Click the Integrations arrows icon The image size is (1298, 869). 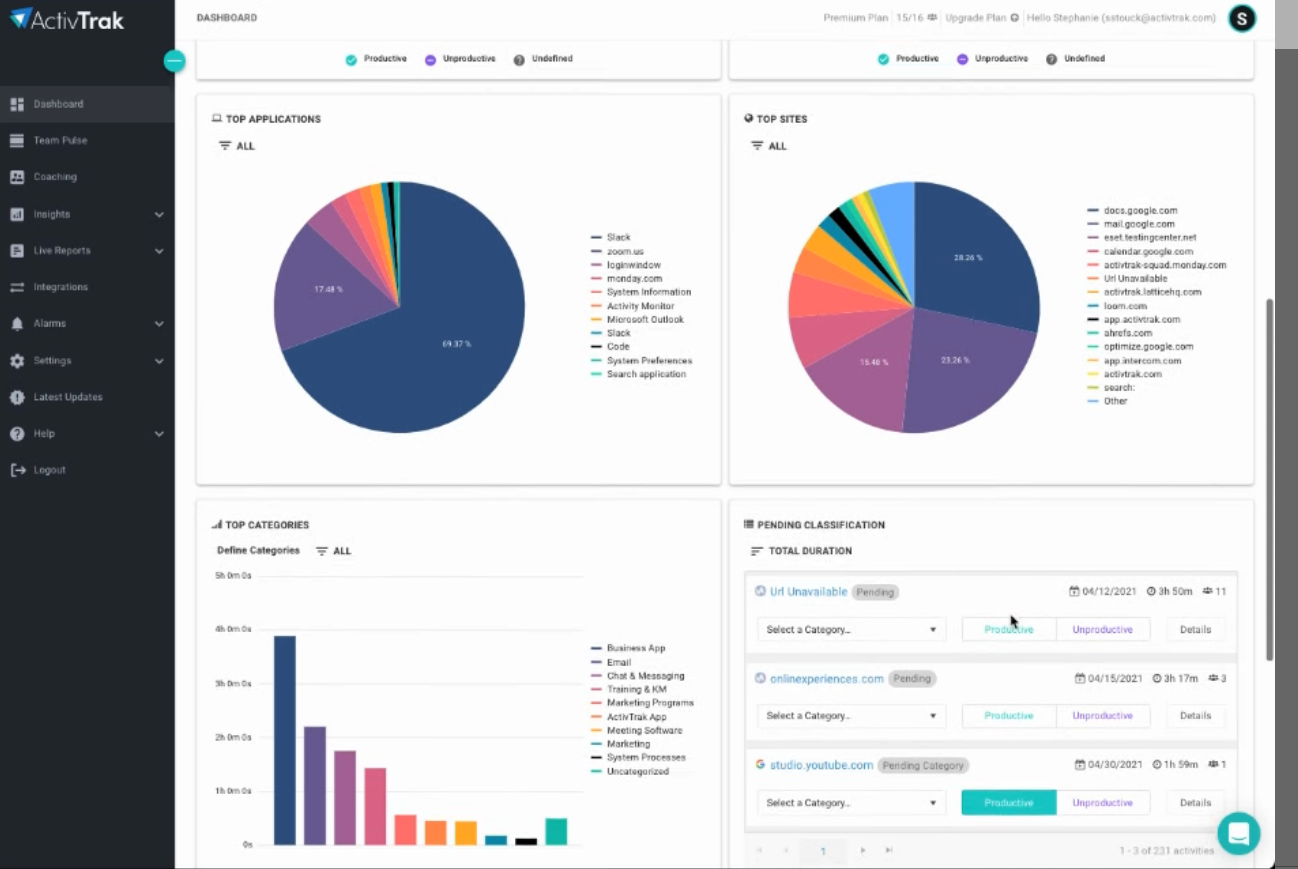pyautogui.click(x=17, y=287)
